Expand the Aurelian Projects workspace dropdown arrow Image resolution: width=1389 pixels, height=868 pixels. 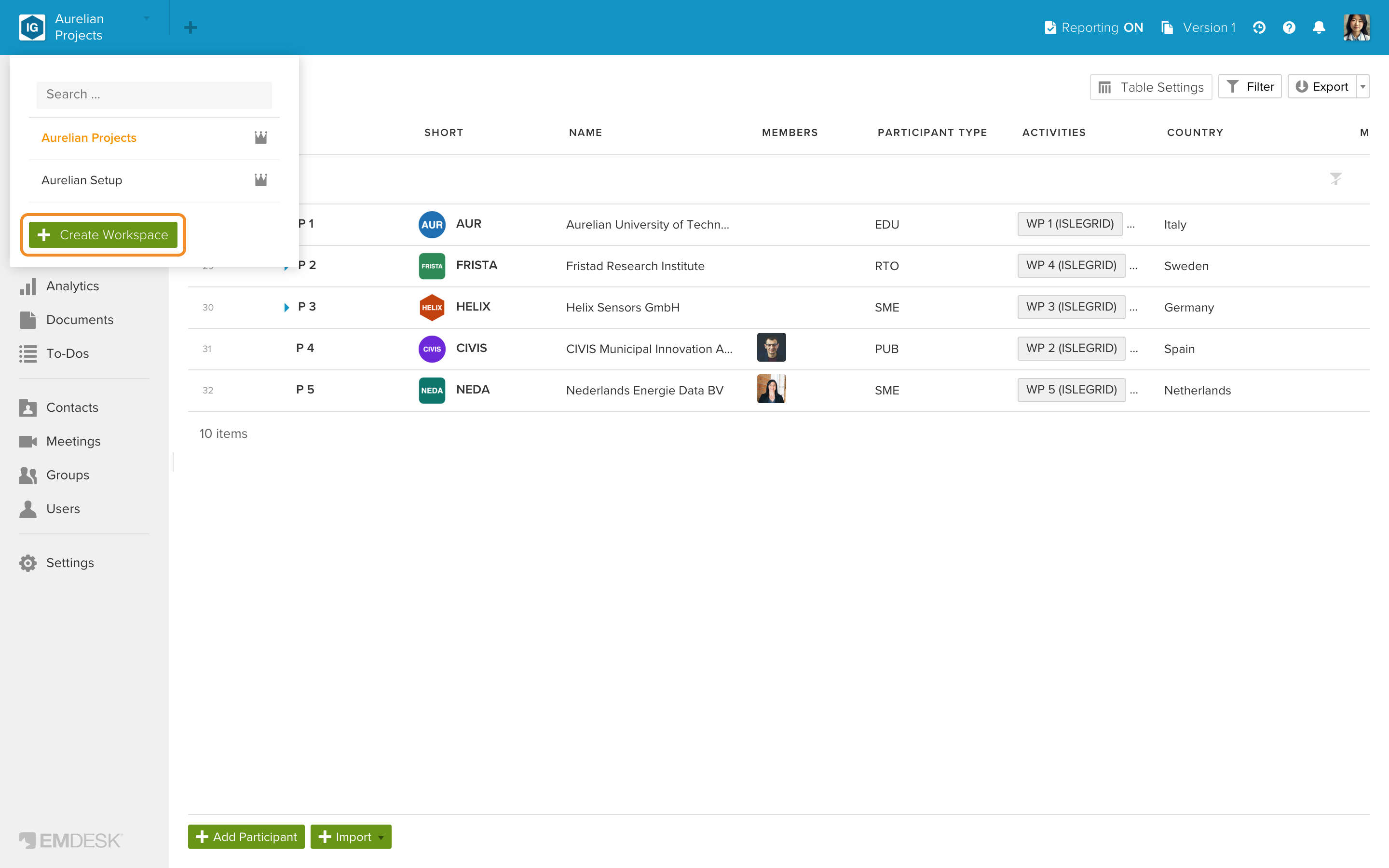(146, 18)
